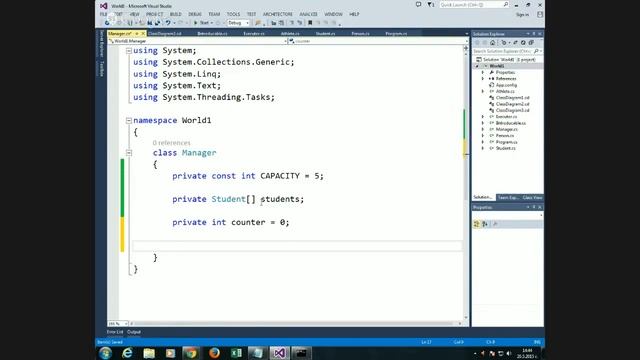This screenshot has height=360, width=640.
Task: Select ClassDiagram1.cd in Solution Explorer
Action: [512, 98]
